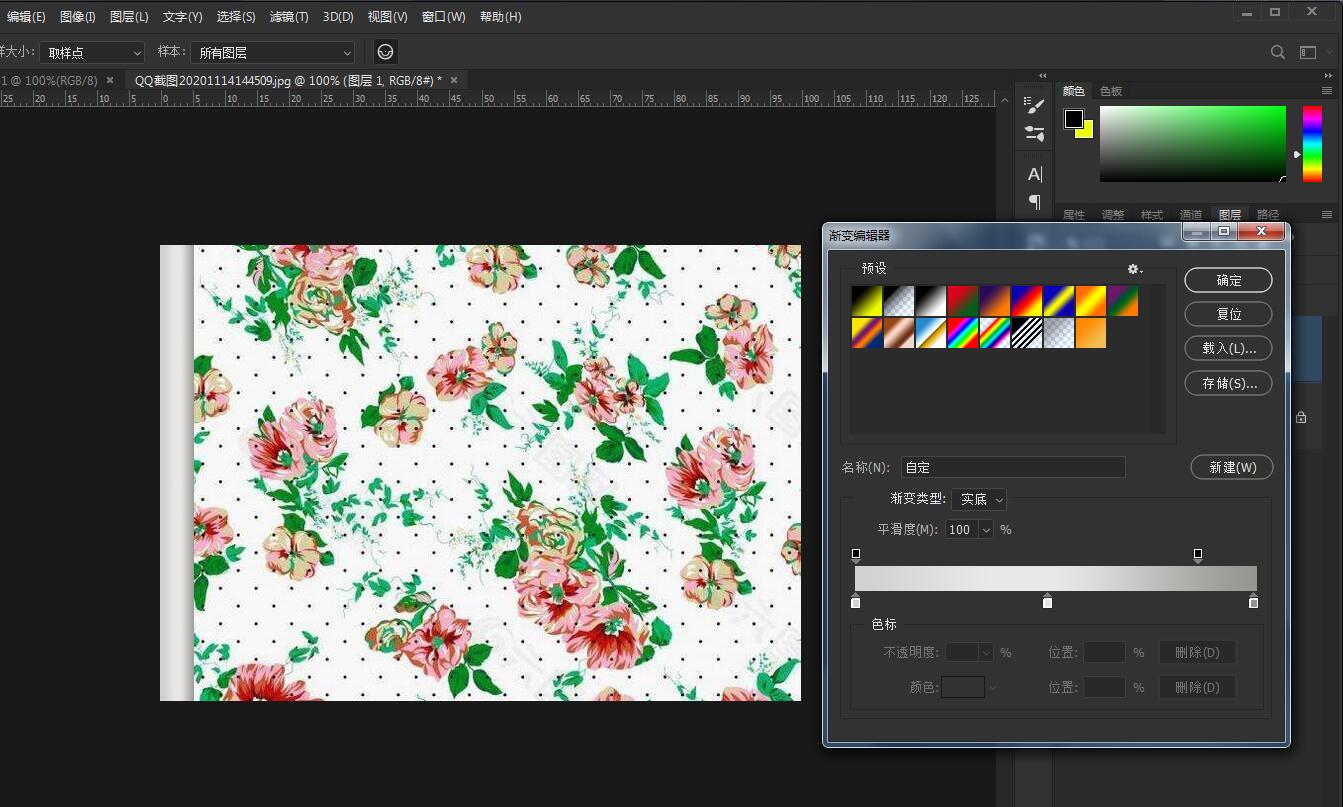
Task: Click the 确定 button
Action: coord(1228,280)
